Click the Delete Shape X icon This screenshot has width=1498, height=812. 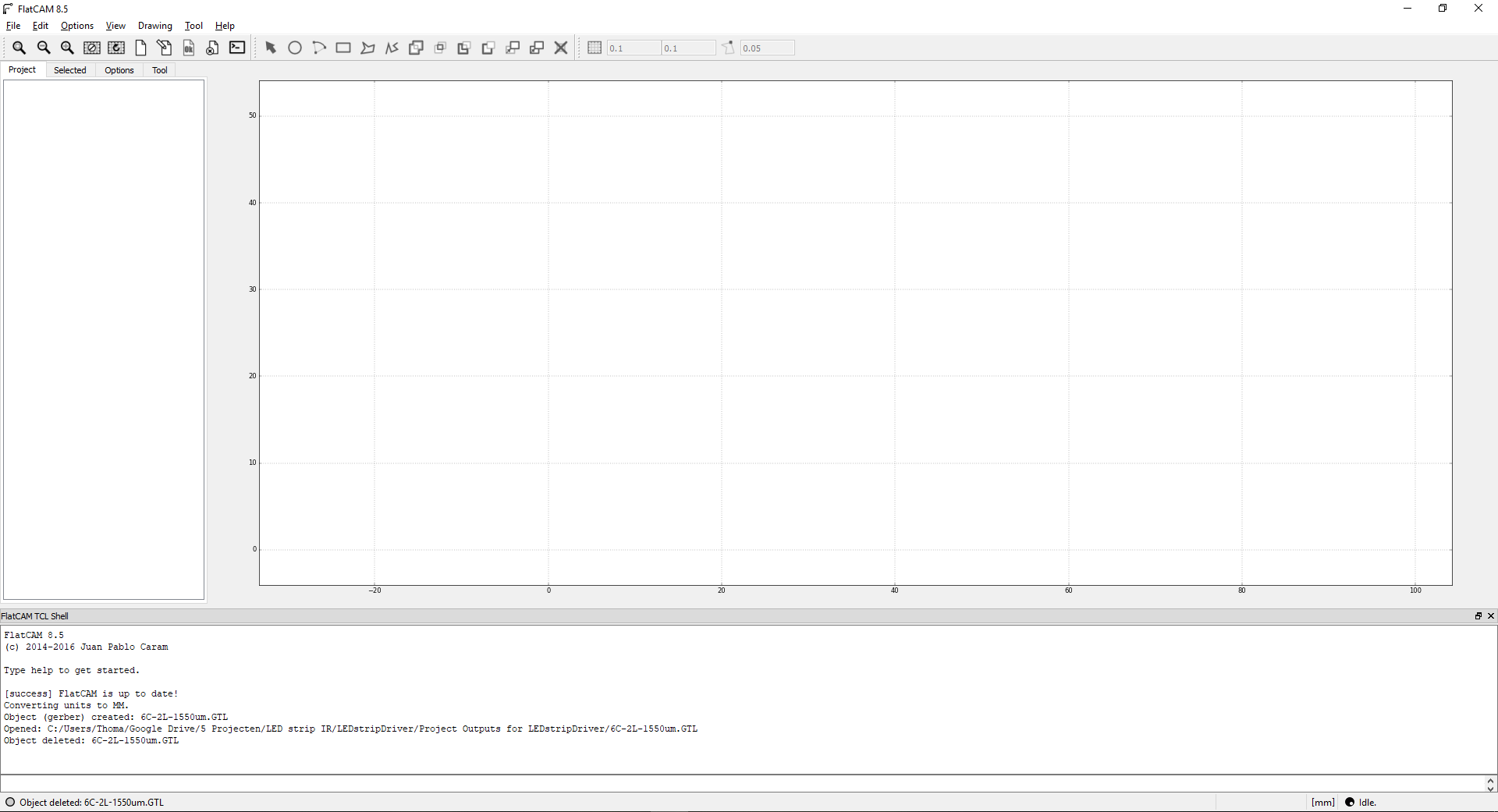561,48
